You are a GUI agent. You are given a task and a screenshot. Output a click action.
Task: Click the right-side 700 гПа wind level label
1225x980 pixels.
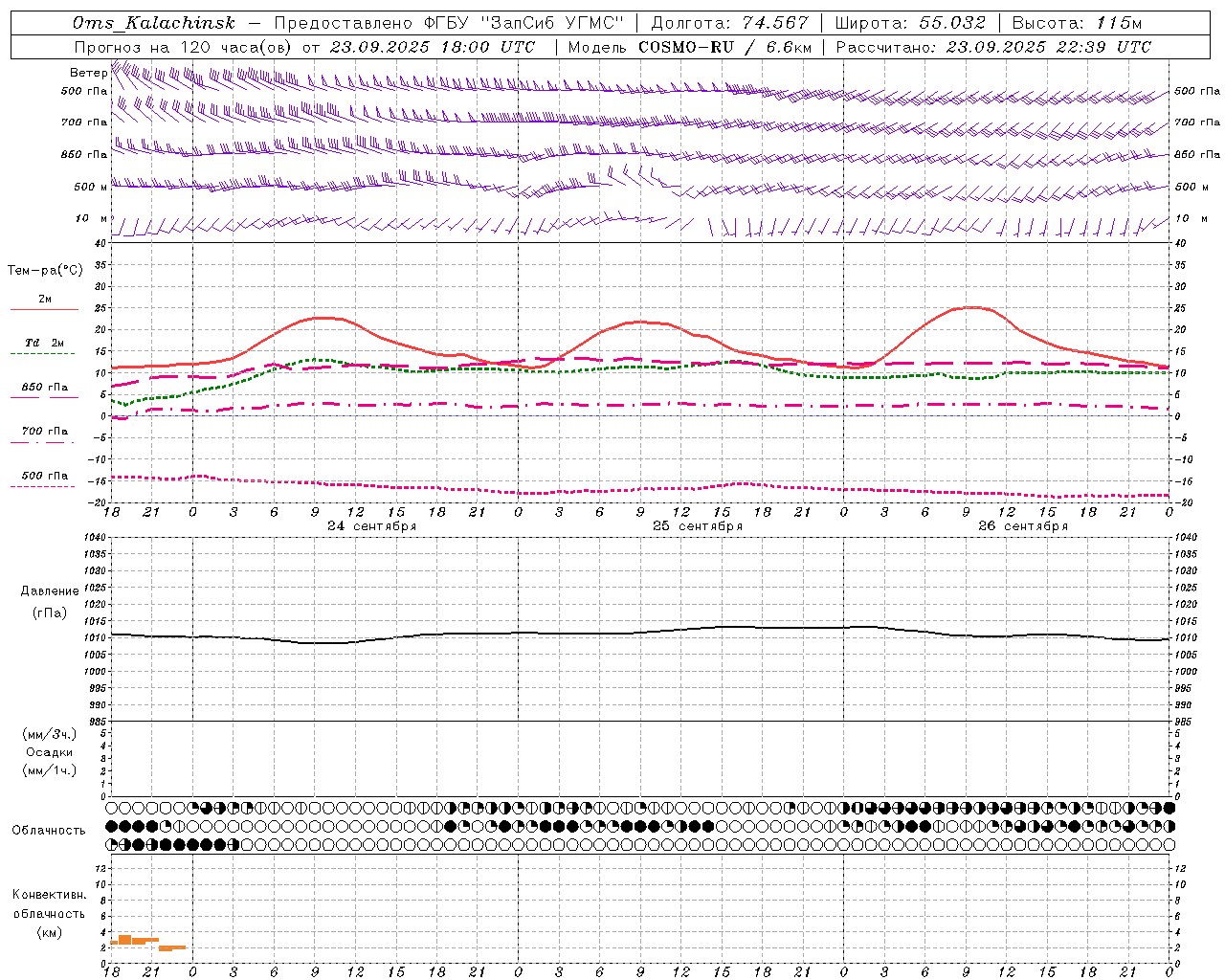point(1197,122)
